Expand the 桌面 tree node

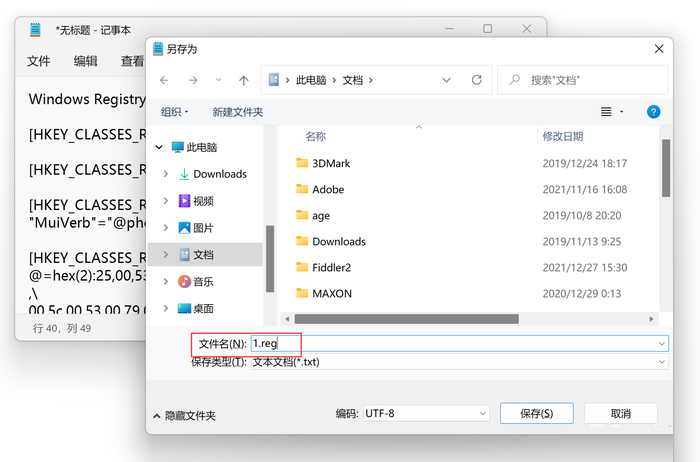pyautogui.click(x=166, y=308)
